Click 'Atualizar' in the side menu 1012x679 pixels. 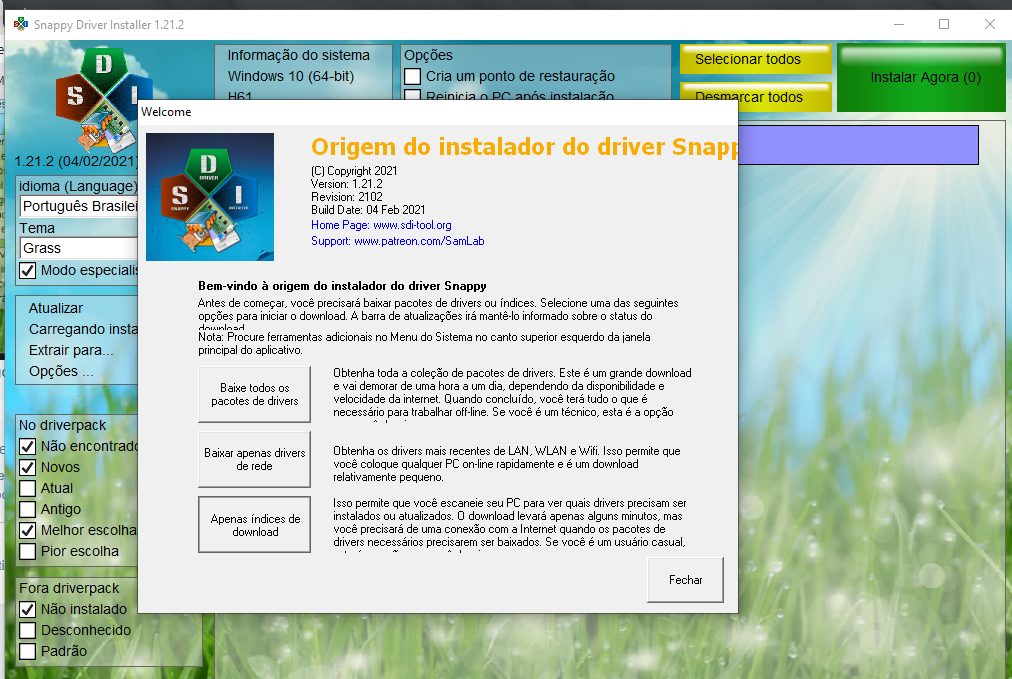click(56, 309)
